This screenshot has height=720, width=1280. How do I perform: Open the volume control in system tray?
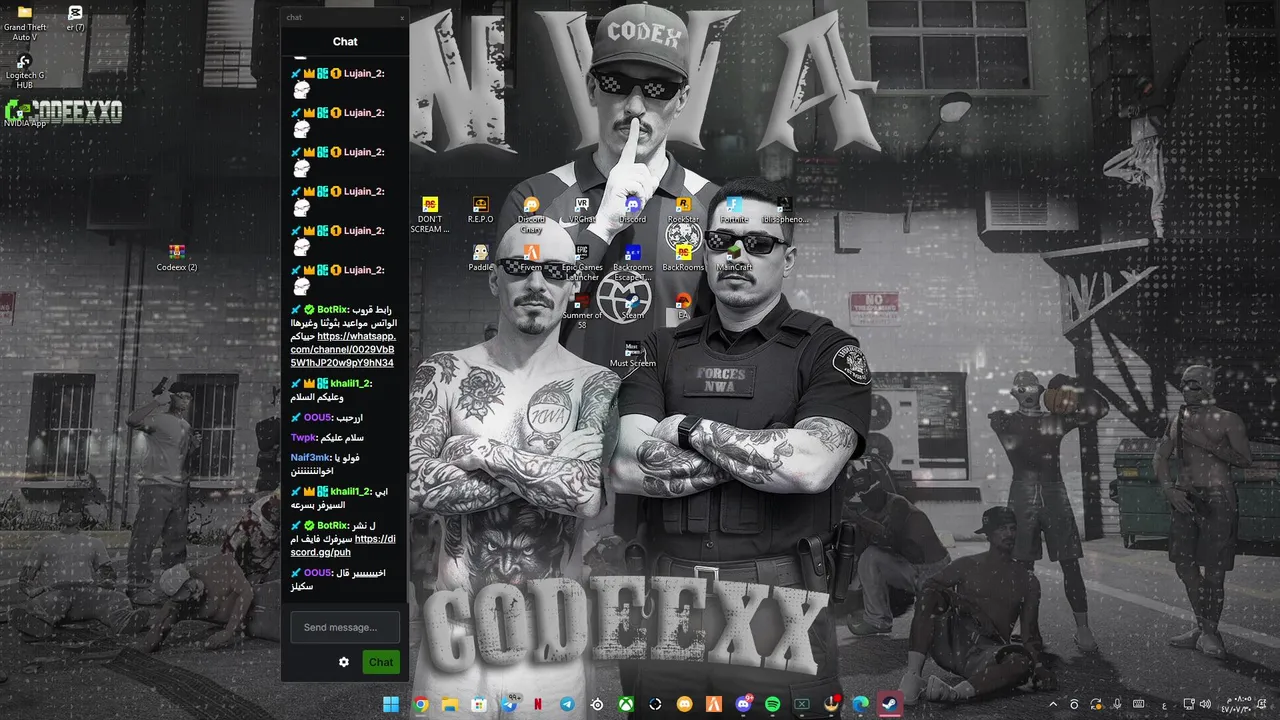1205,704
